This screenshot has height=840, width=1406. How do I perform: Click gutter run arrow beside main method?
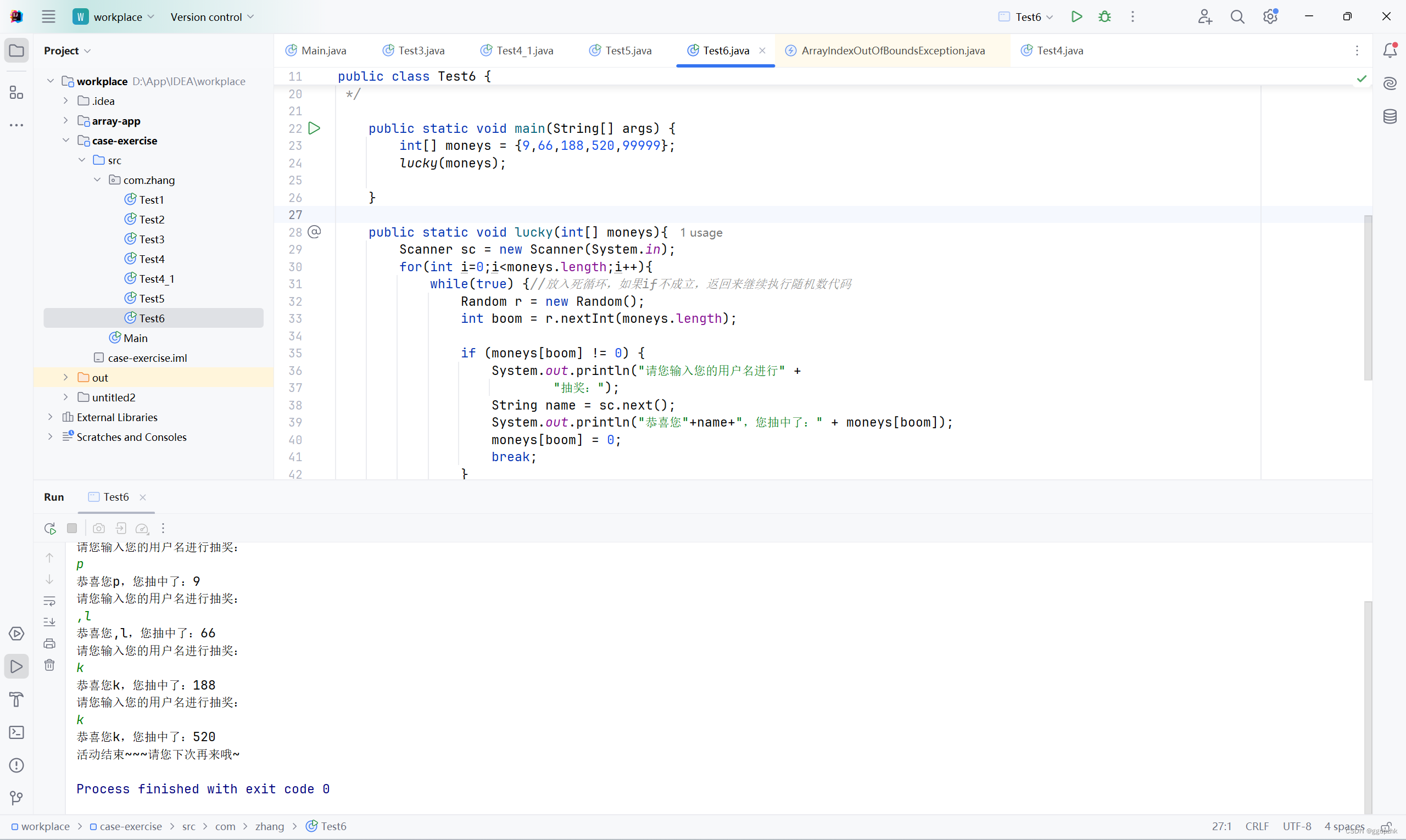tap(314, 128)
